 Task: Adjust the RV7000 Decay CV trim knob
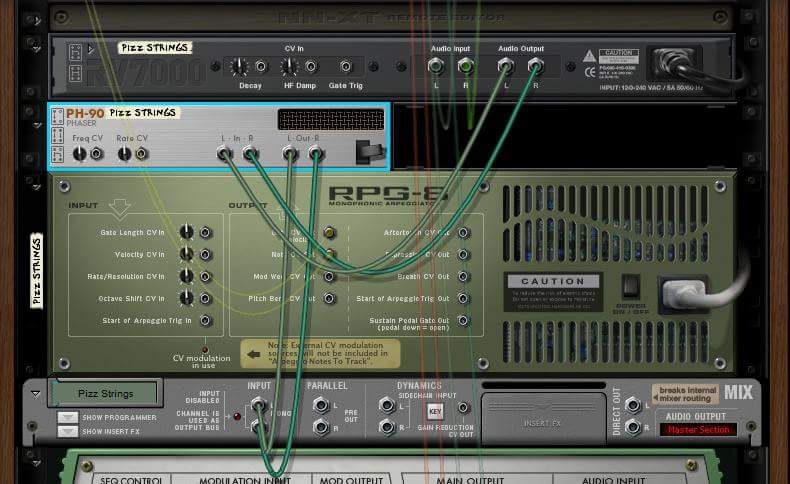pos(239,66)
